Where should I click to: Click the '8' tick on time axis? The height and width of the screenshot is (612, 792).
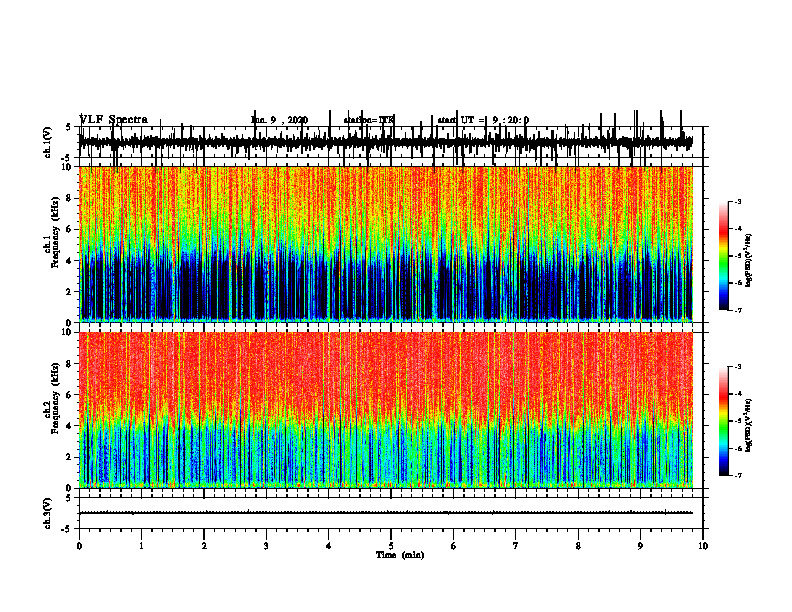pyautogui.click(x=578, y=546)
